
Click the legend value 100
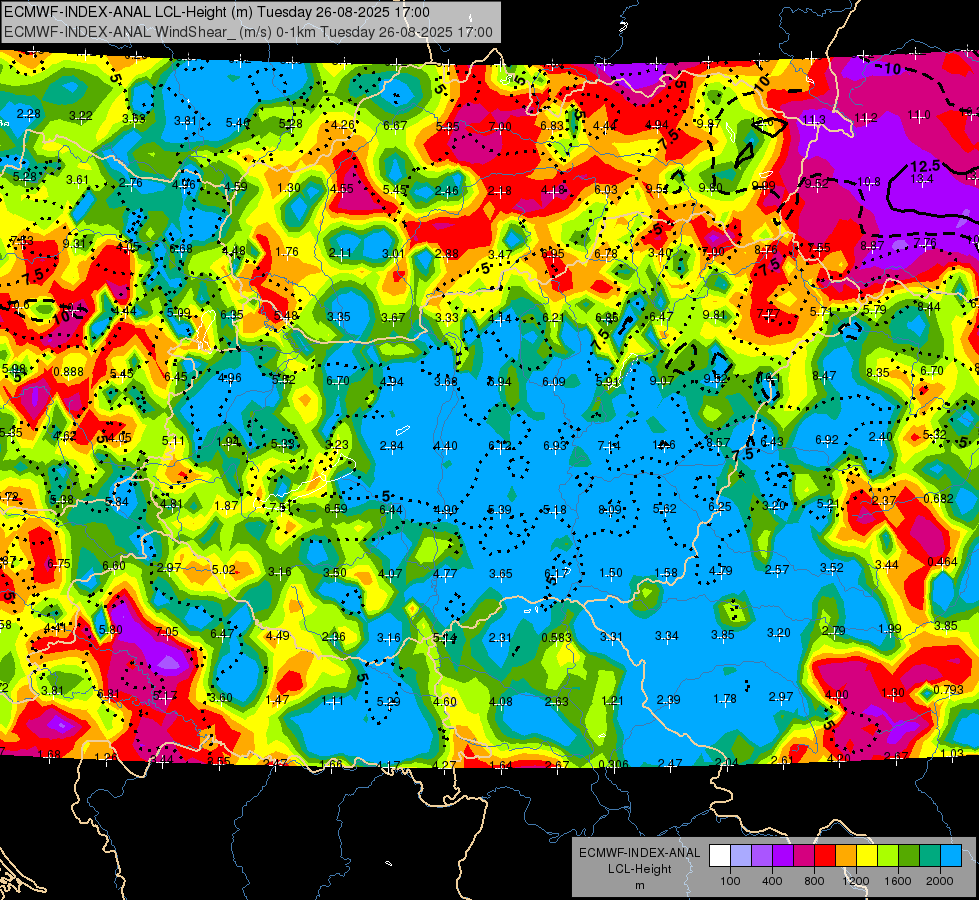click(730, 881)
